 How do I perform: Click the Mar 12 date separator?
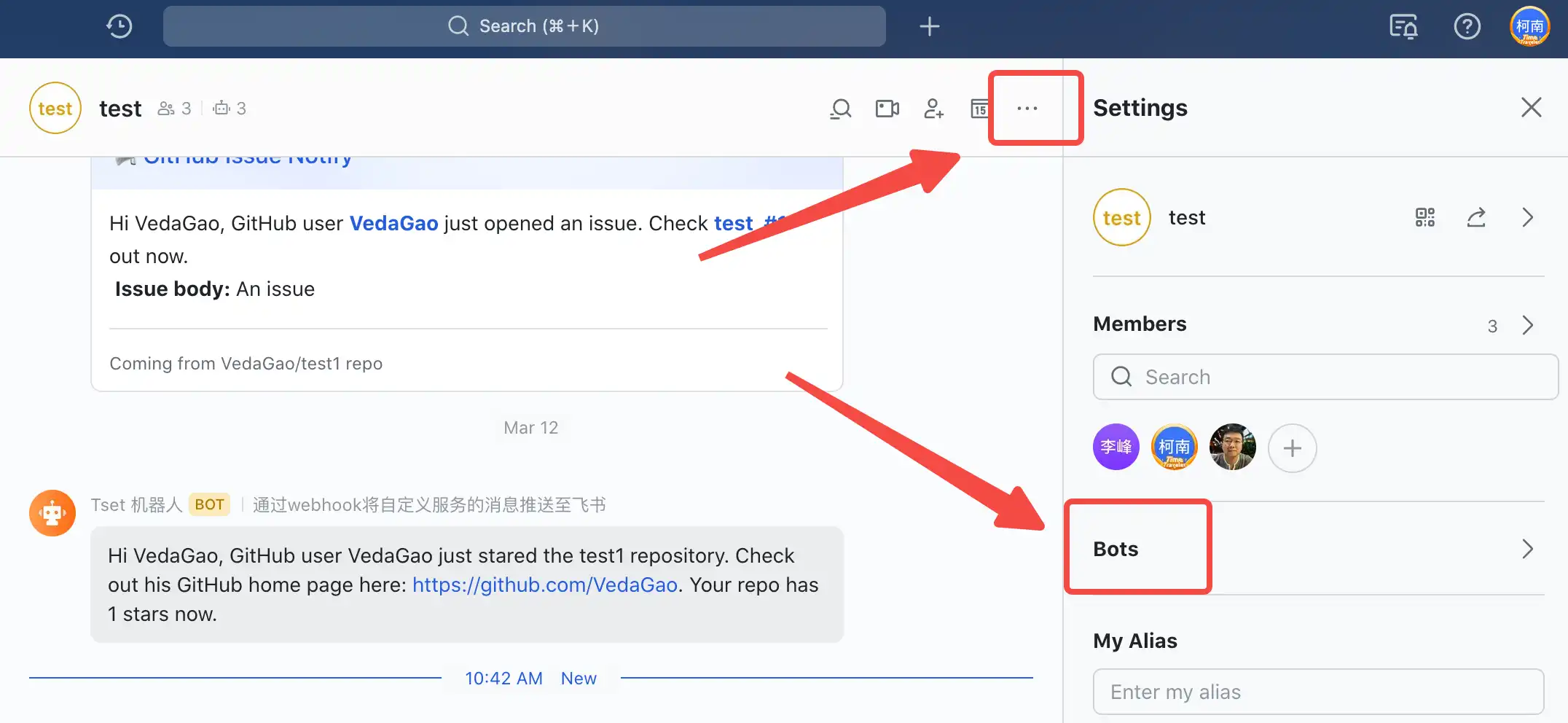tap(530, 428)
